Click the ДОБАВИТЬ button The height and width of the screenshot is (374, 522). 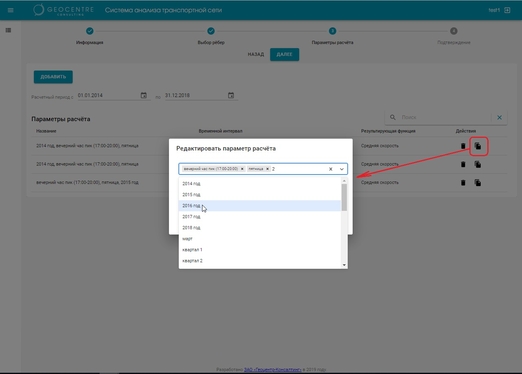coord(53,77)
